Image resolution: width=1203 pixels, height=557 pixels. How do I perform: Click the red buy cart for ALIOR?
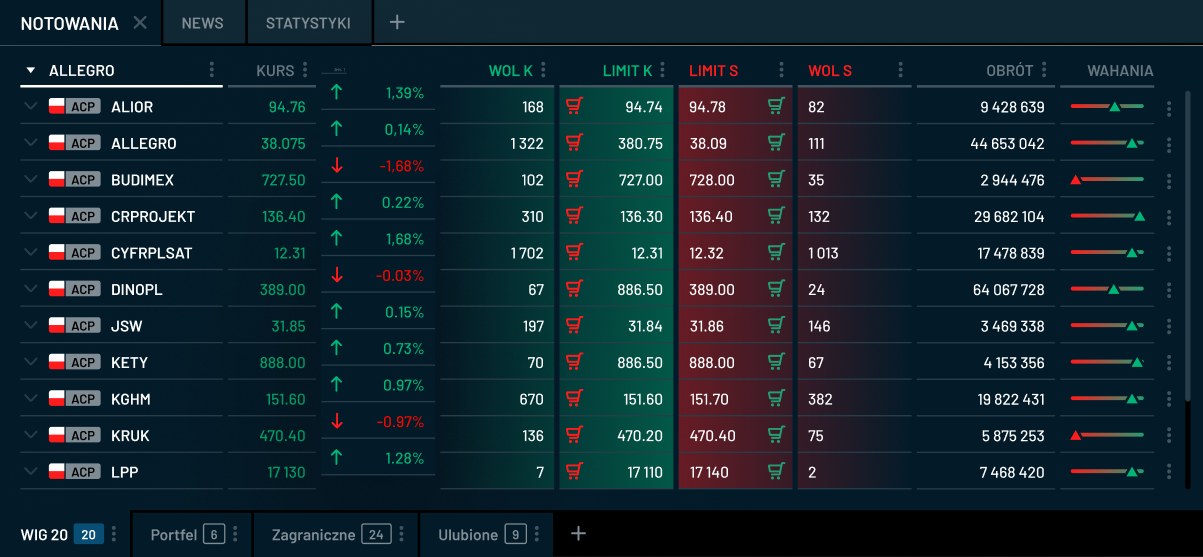pyautogui.click(x=574, y=107)
